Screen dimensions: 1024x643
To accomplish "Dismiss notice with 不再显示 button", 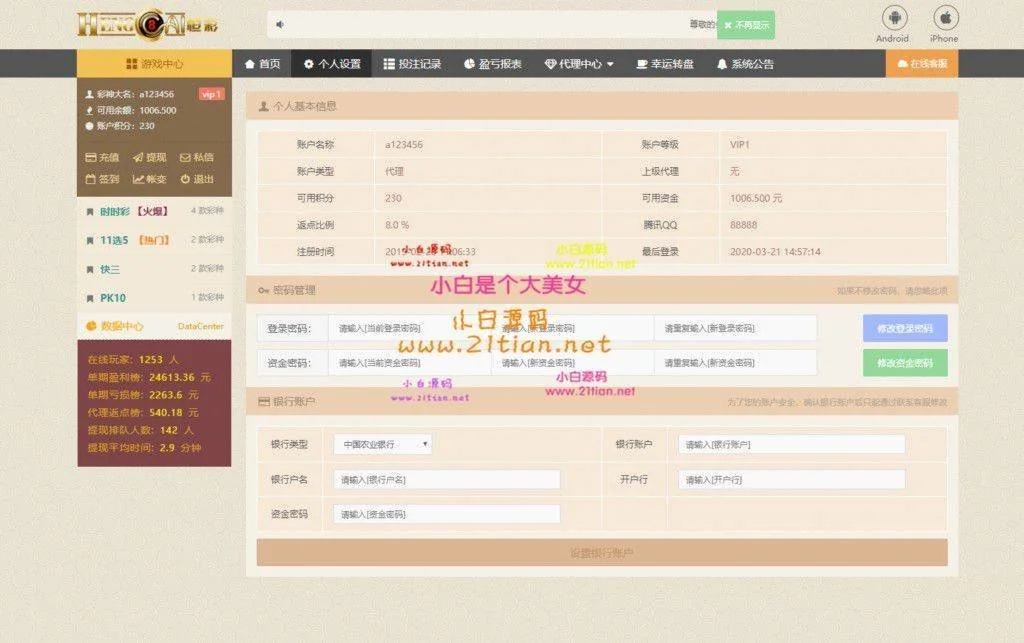I will click(x=746, y=25).
